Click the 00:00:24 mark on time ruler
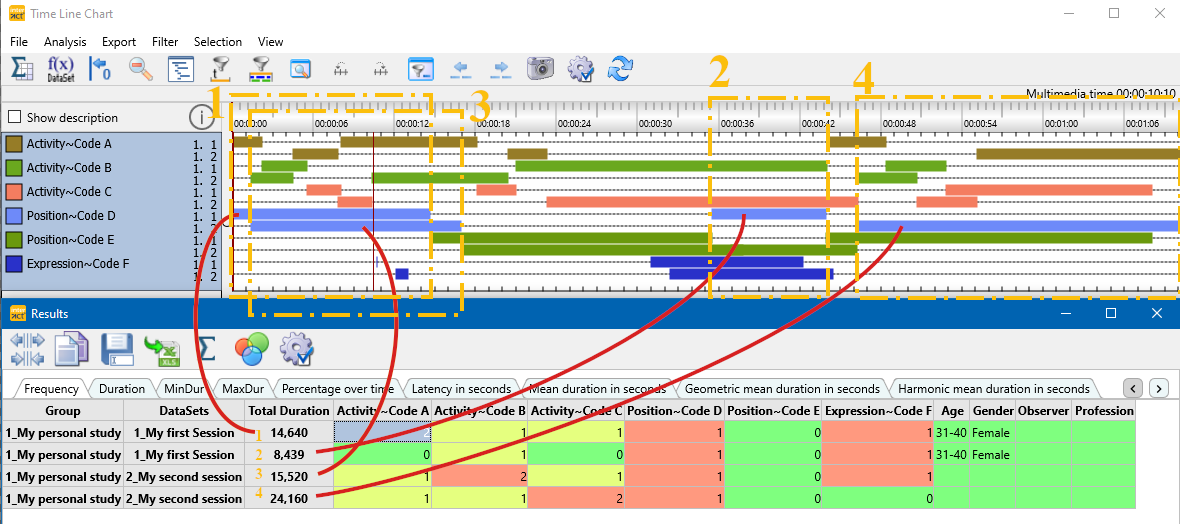Image resolution: width=1180 pixels, height=524 pixels. click(x=576, y=123)
